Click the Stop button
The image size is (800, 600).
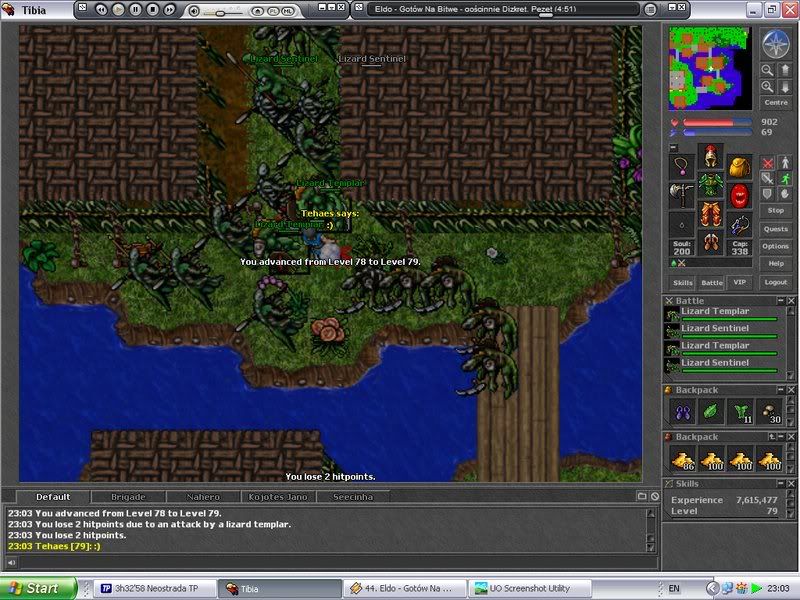pyautogui.click(x=776, y=210)
